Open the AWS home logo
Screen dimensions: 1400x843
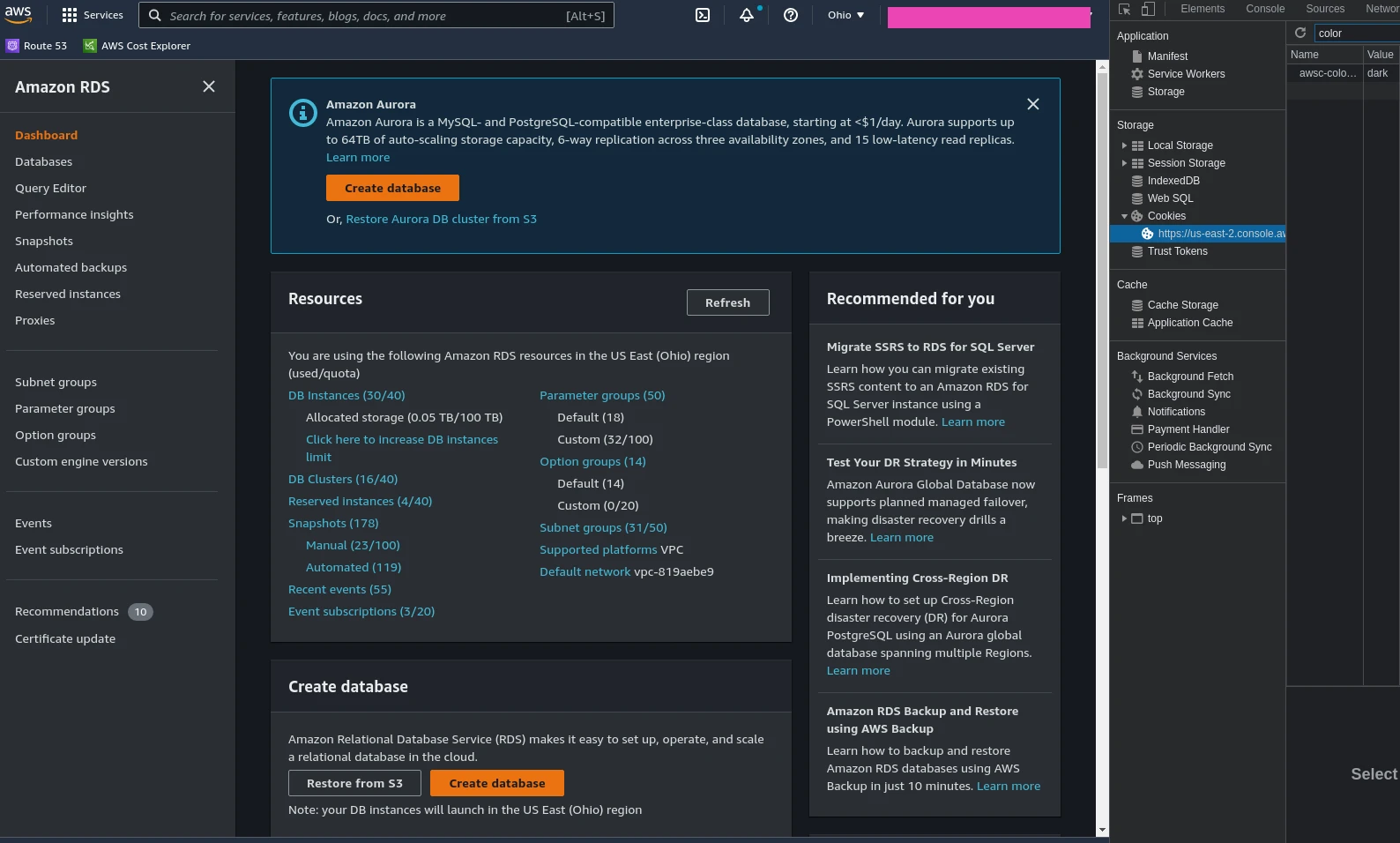tap(18, 15)
